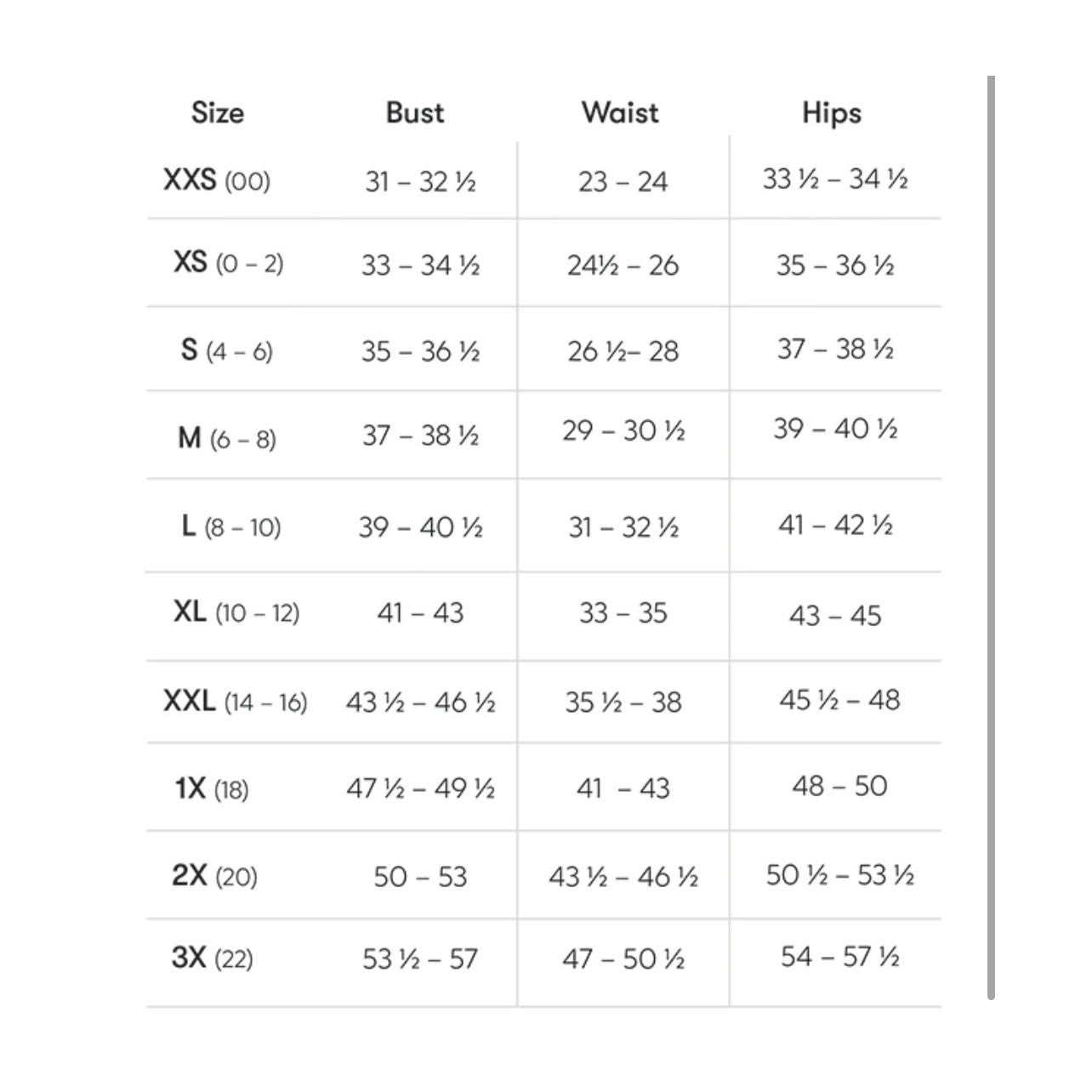The height and width of the screenshot is (1092, 1092).
Task: Click the vertical scrollbar on the right
Action: (x=991, y=537)
